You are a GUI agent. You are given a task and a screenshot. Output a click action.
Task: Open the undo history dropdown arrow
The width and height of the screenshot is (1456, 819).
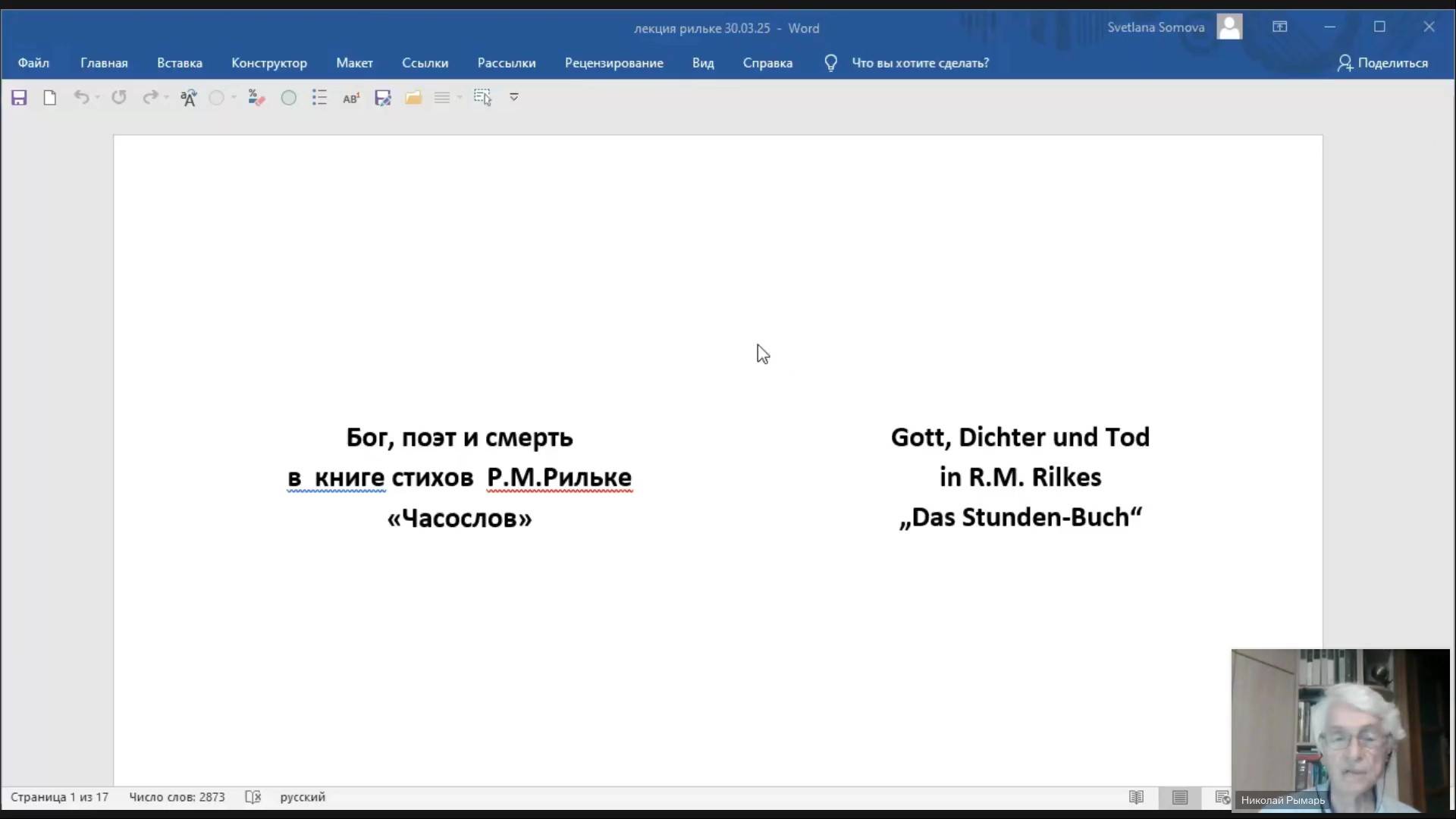click(x=98, y=98)
